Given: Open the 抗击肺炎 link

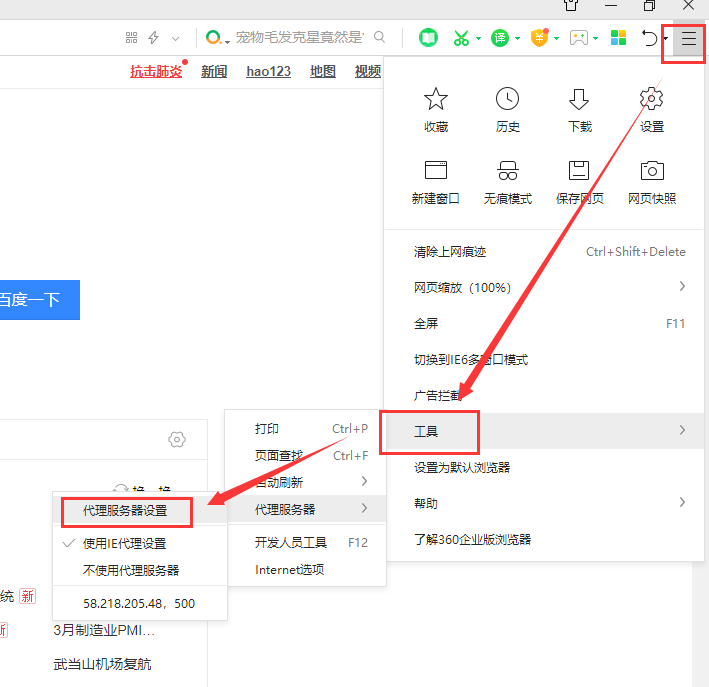Looking at the screenshot, I should click(156, 71).
